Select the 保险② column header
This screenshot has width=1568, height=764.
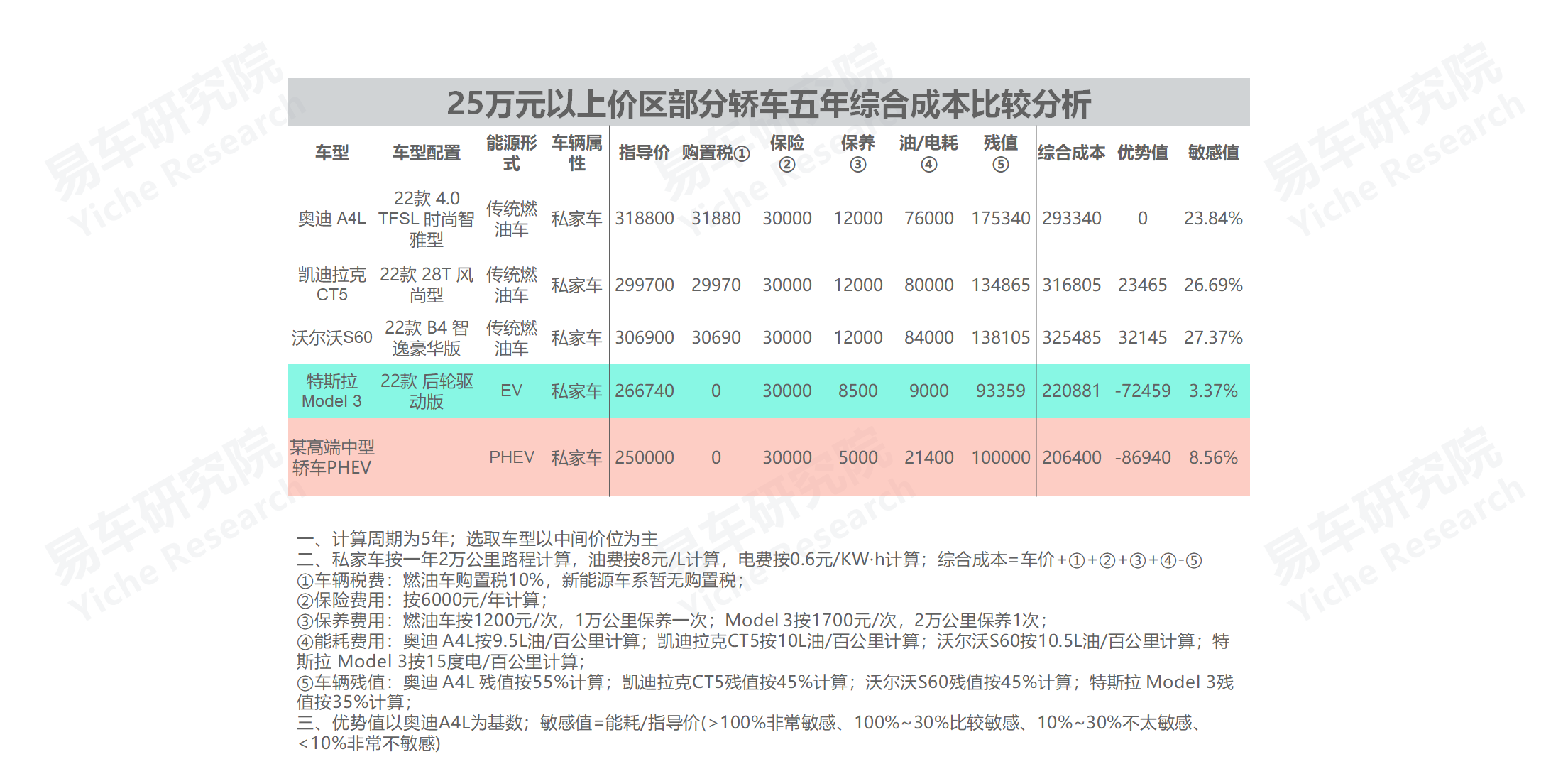(787, 153)
